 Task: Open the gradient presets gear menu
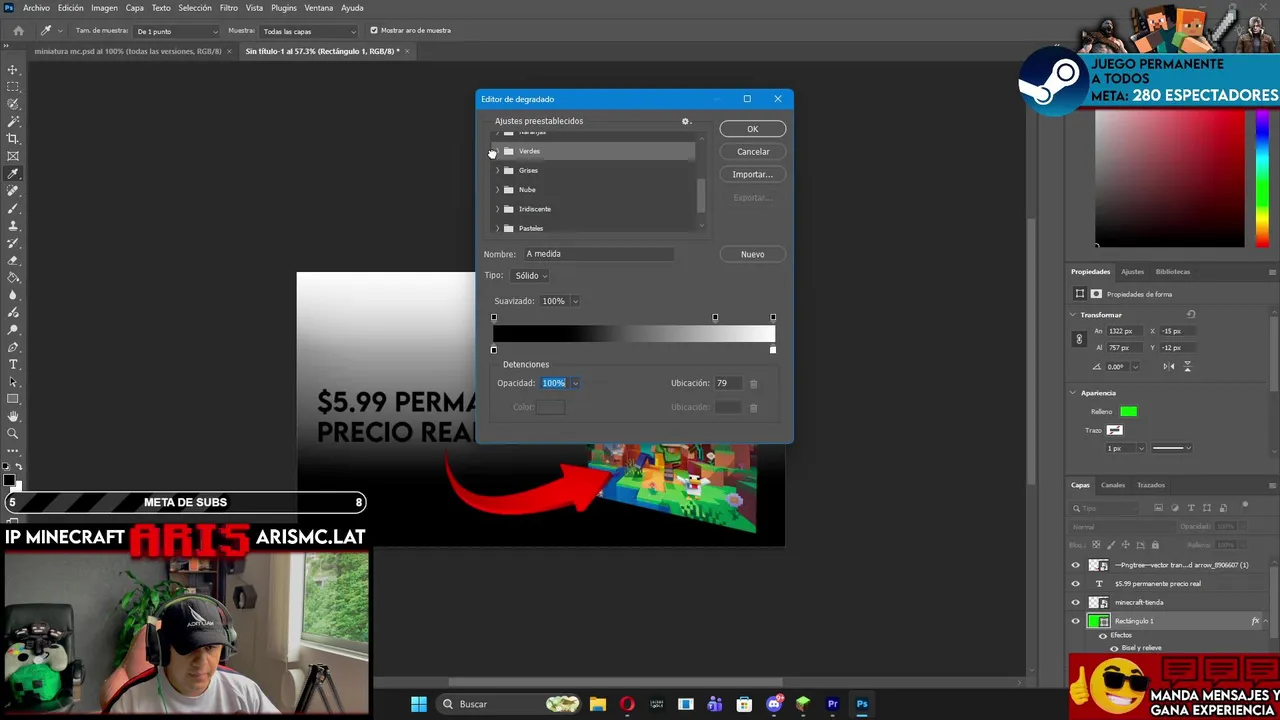click(x=686, y=121)
